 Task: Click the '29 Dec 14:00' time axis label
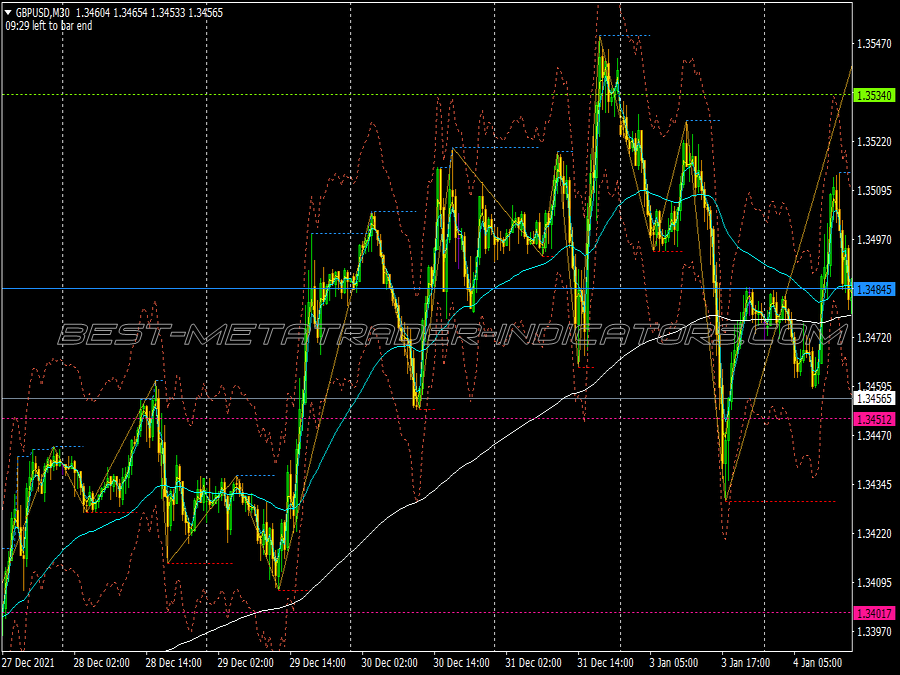coord(317,663)
